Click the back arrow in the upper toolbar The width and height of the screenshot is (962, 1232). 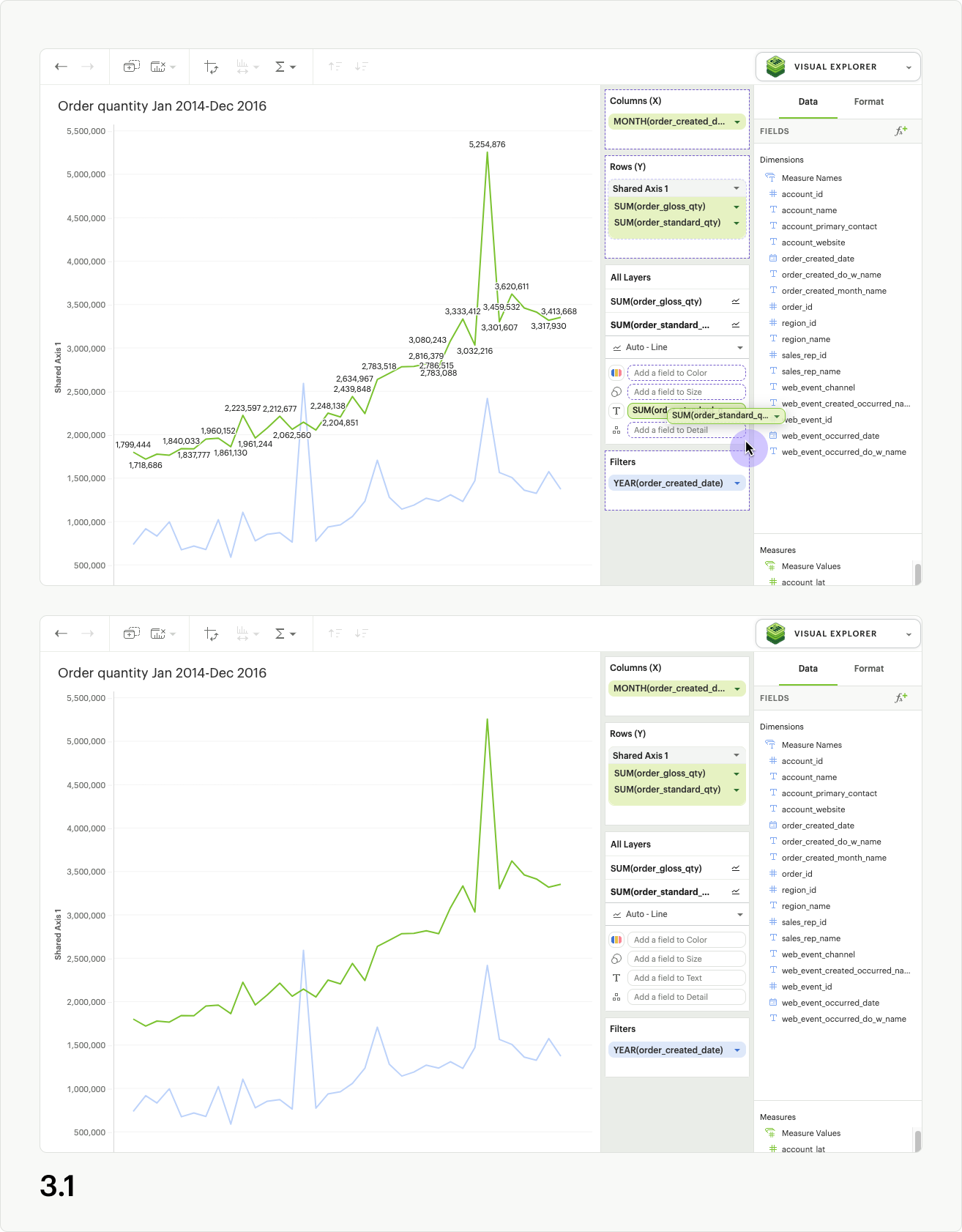pos(61,67)
